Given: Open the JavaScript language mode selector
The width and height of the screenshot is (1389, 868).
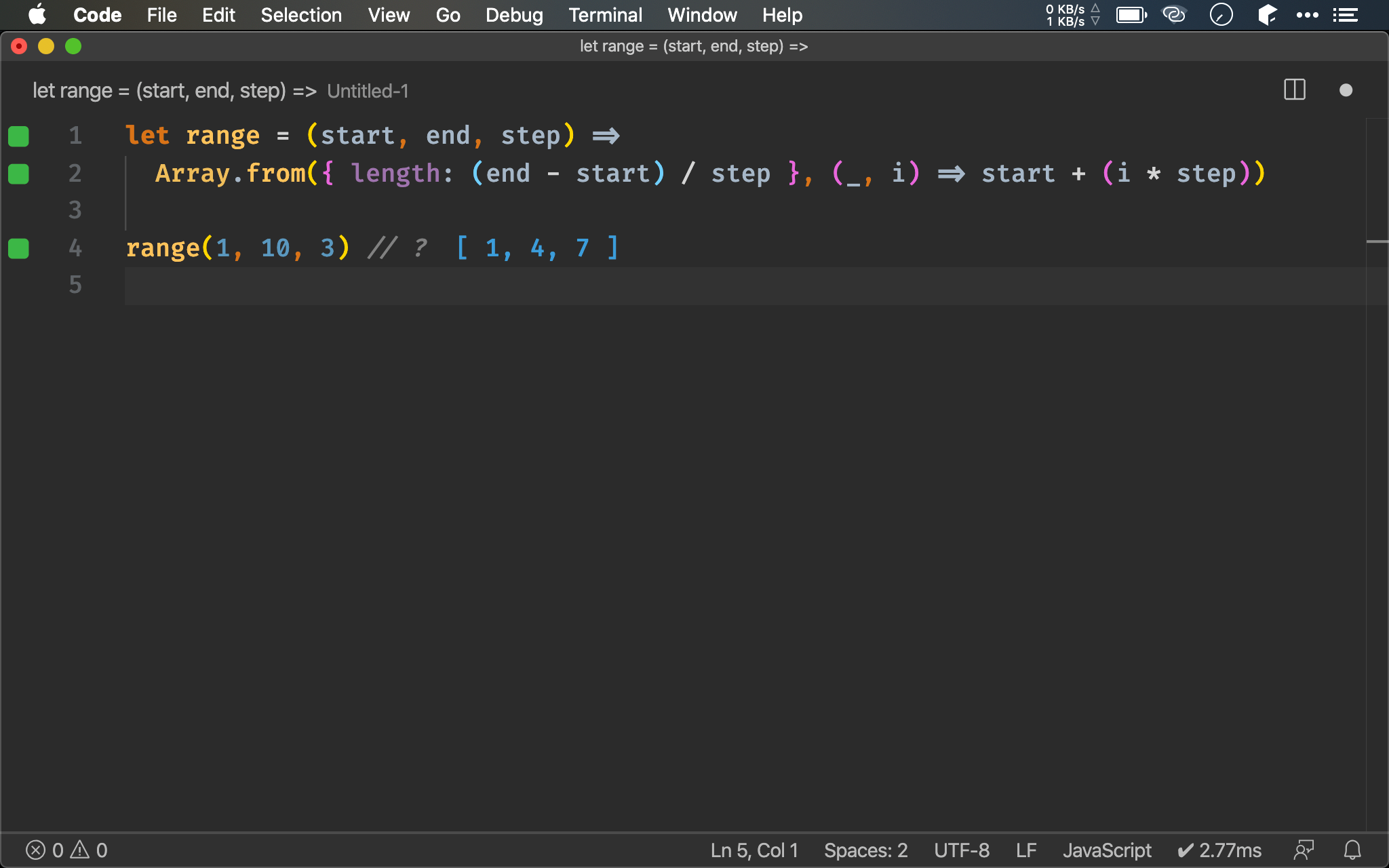Looking at the screenshot, I should 1106,850.
